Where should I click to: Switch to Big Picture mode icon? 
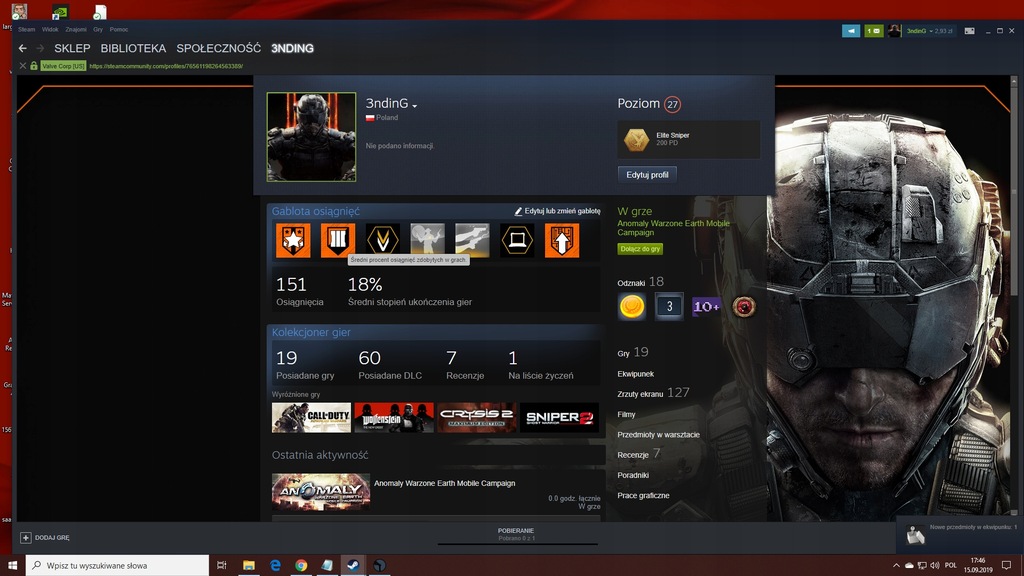[970, 31]
